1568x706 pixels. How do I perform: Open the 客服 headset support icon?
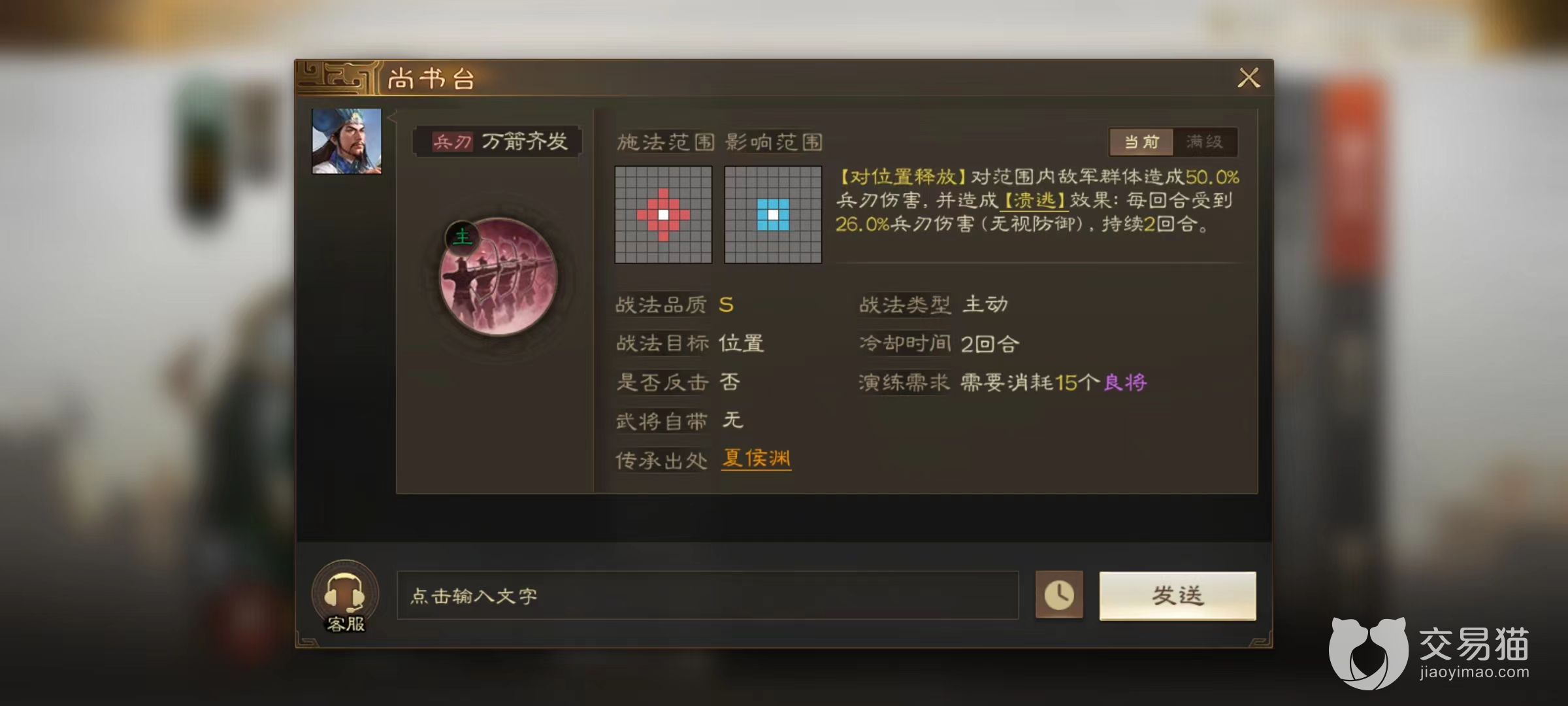click(345, 596)
